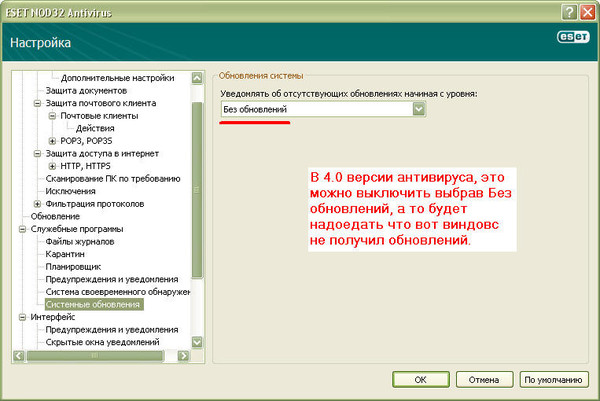600x401 pixels.
Task: Collapse the Защита доступа в интернет node
Action: pyautogui.click(x=37, y=153)
